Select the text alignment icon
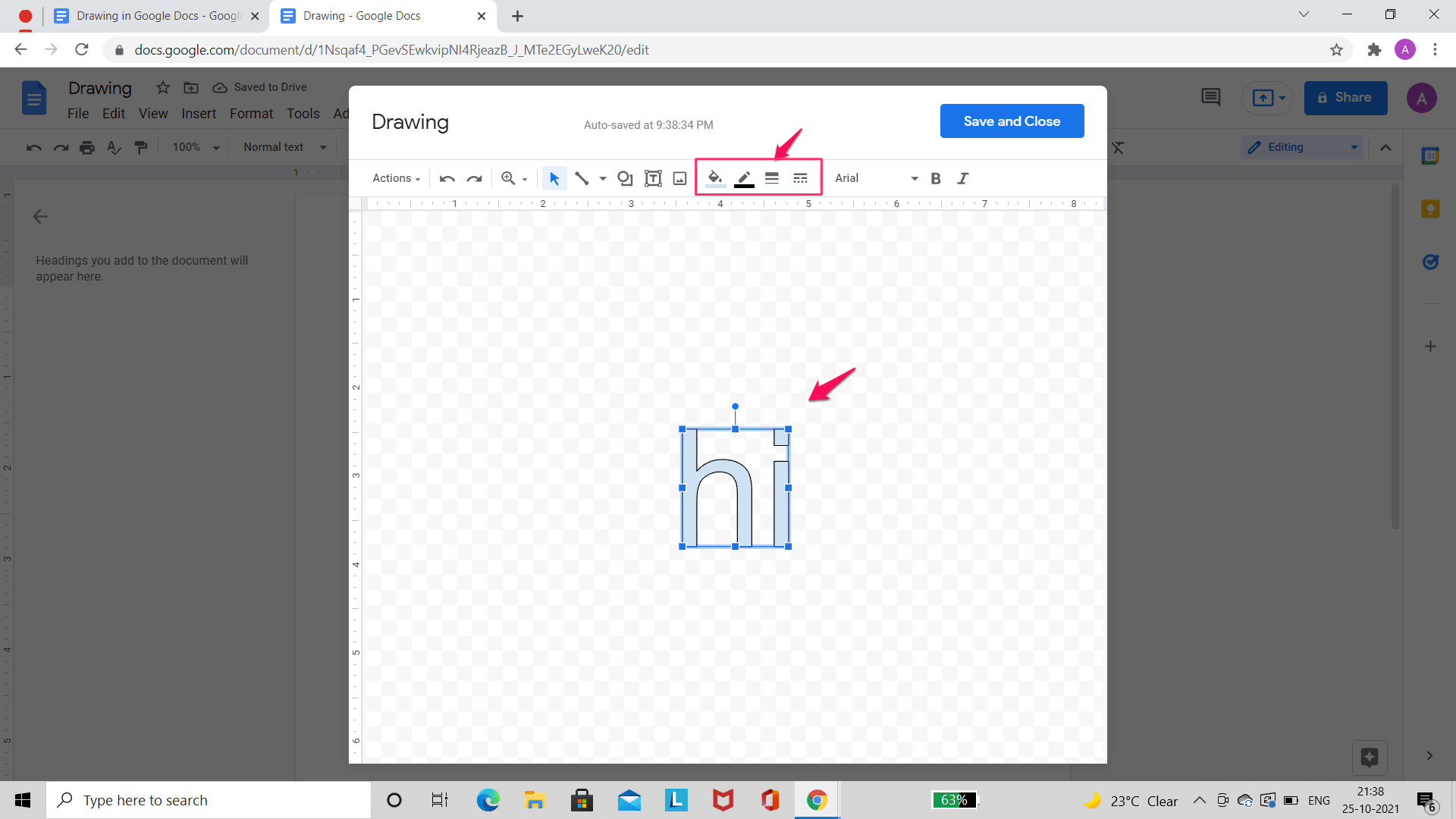This screenshot has width=1456, height=819. click(x=772, y=178)
